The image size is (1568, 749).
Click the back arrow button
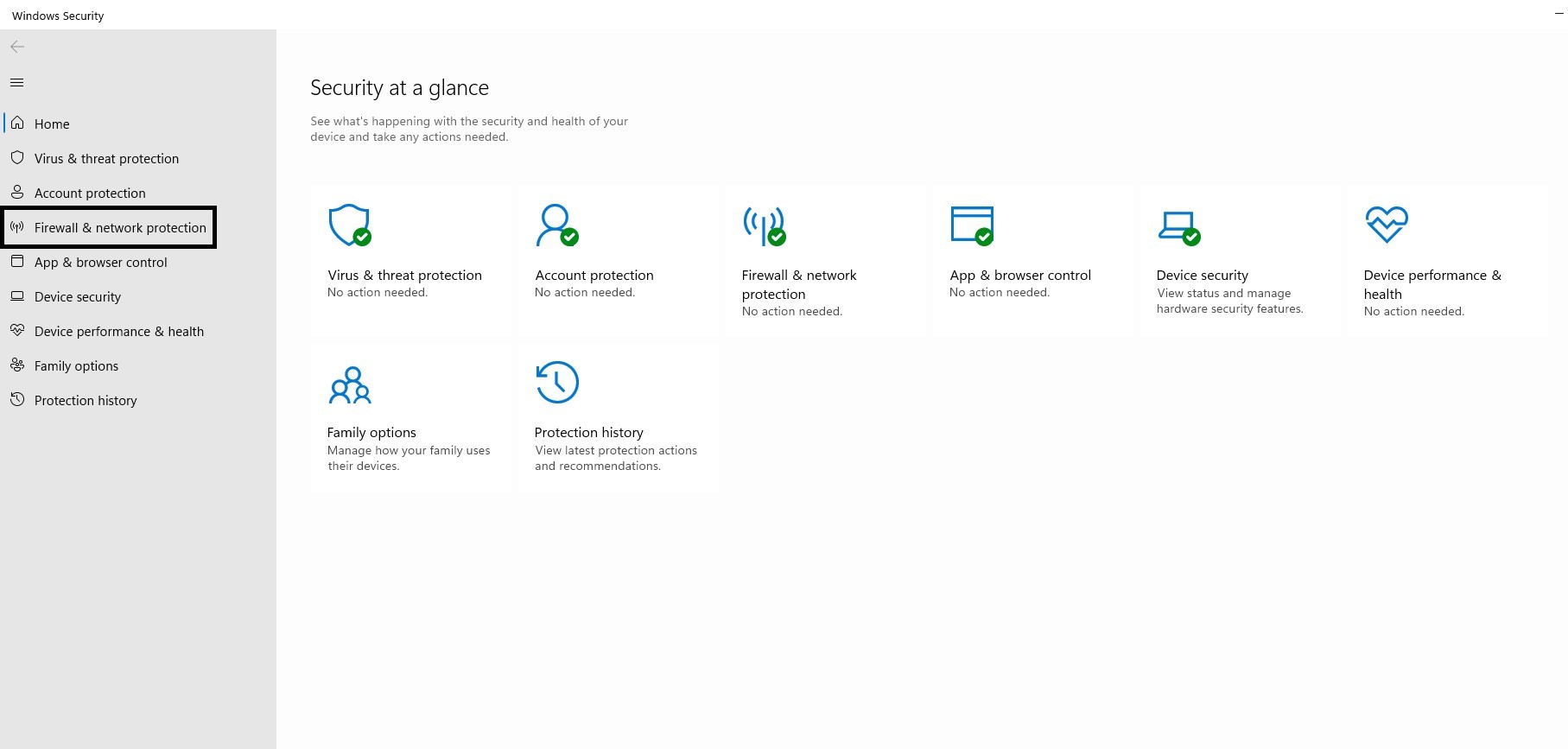[x=17, y=47]
